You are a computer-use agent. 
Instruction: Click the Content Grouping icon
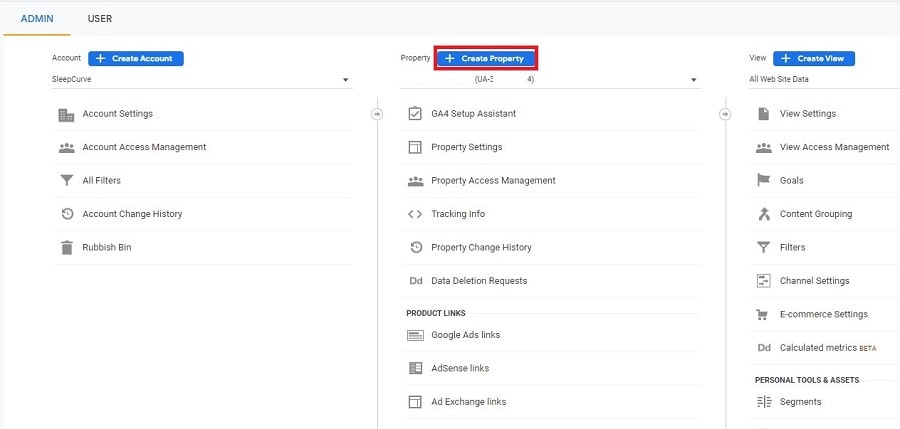[763, 214]
